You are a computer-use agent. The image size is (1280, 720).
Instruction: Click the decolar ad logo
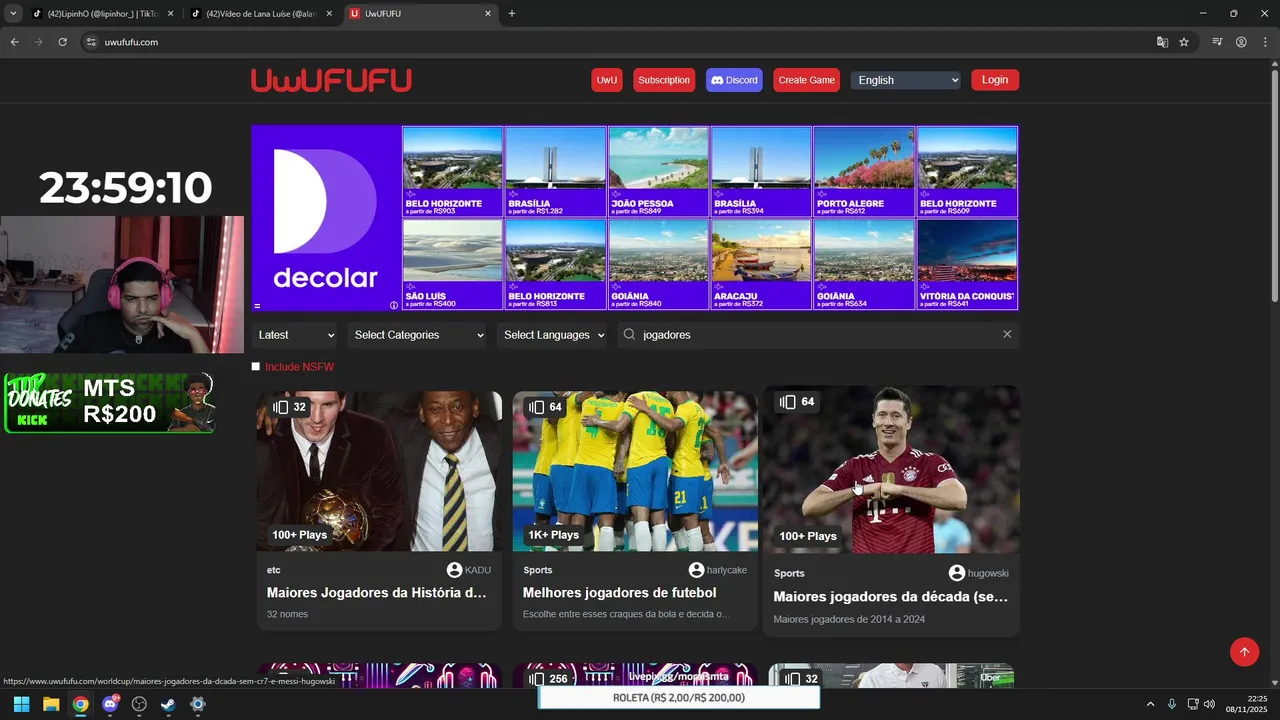(326, 218)
